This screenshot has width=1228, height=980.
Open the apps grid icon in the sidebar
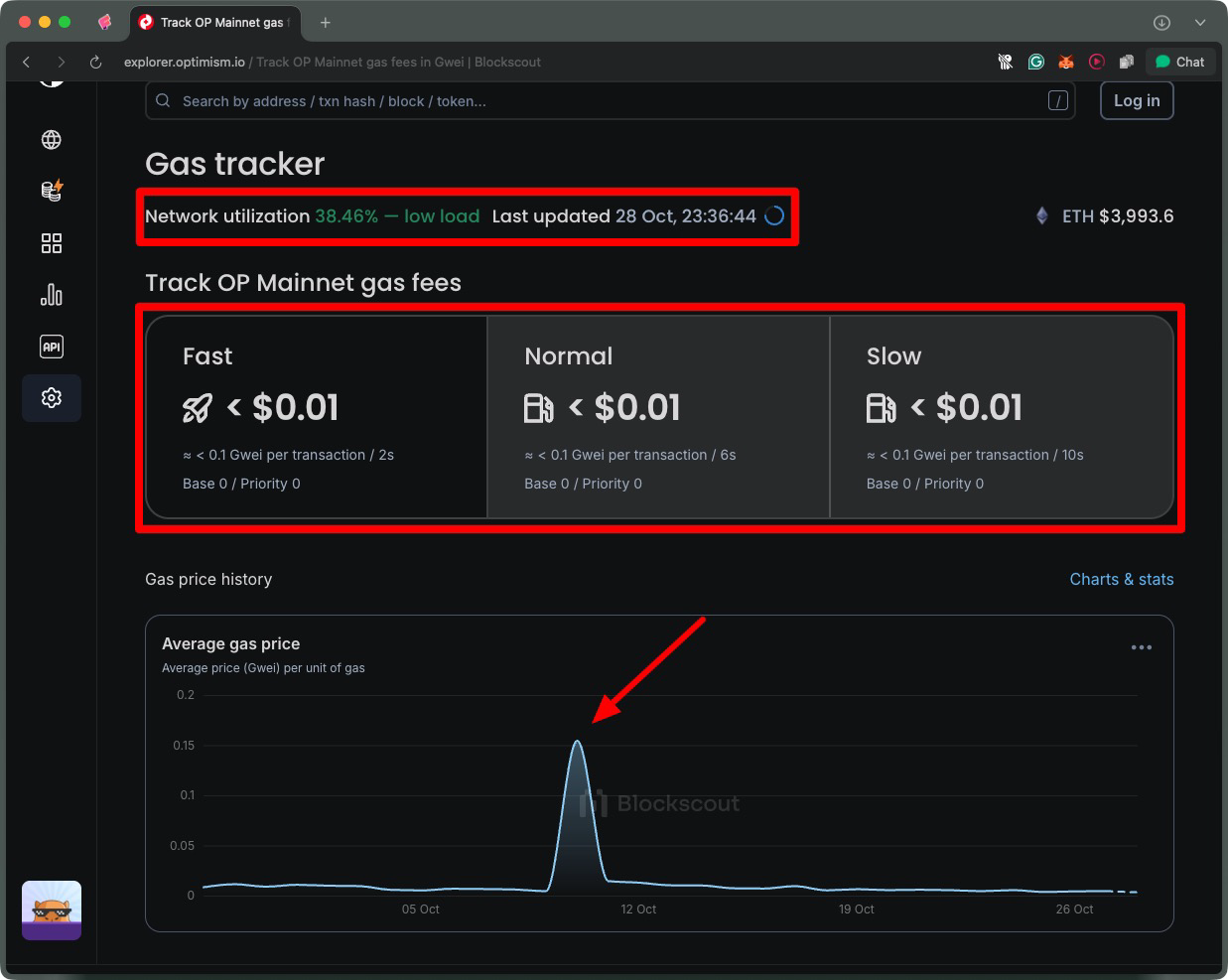click(52, 242)
